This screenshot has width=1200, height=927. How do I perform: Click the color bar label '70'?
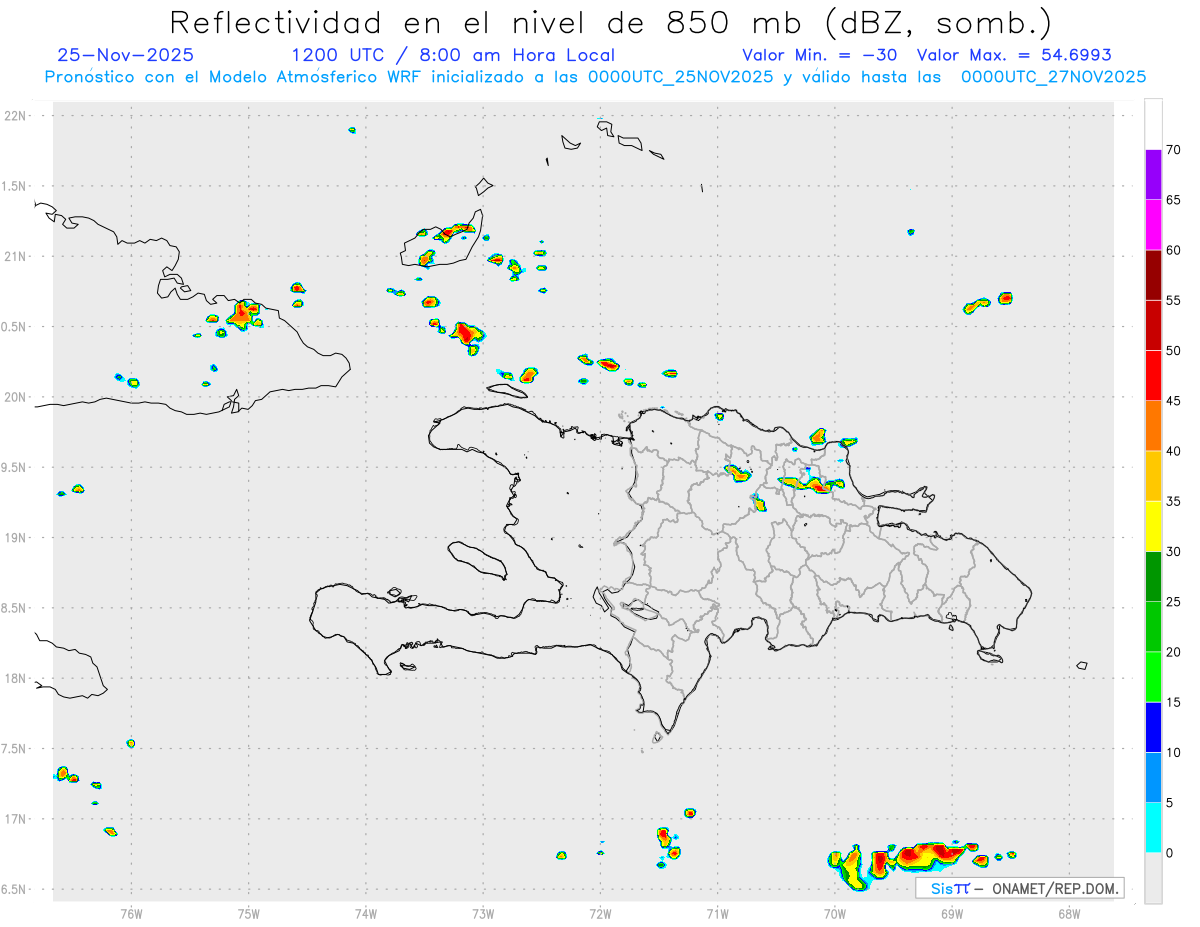point(1173,150)
